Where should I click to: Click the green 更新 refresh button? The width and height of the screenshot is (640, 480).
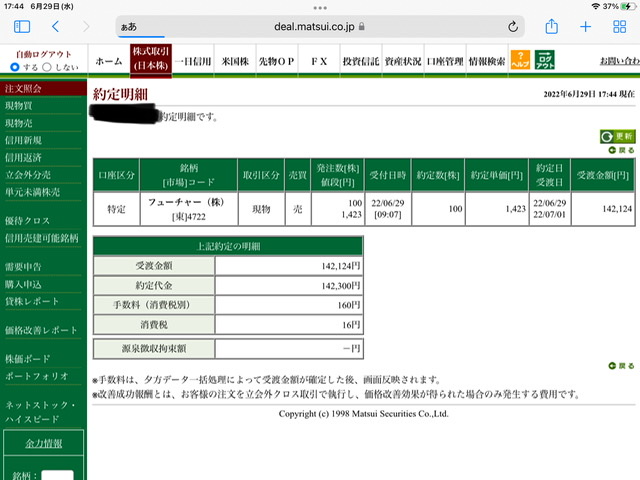pos(617,136)
